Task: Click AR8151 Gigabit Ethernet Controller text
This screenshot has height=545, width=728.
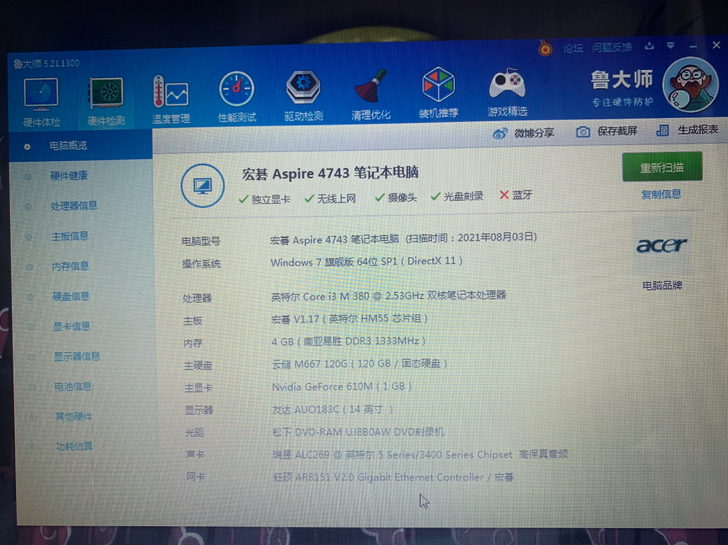Action: click(393, 477)
